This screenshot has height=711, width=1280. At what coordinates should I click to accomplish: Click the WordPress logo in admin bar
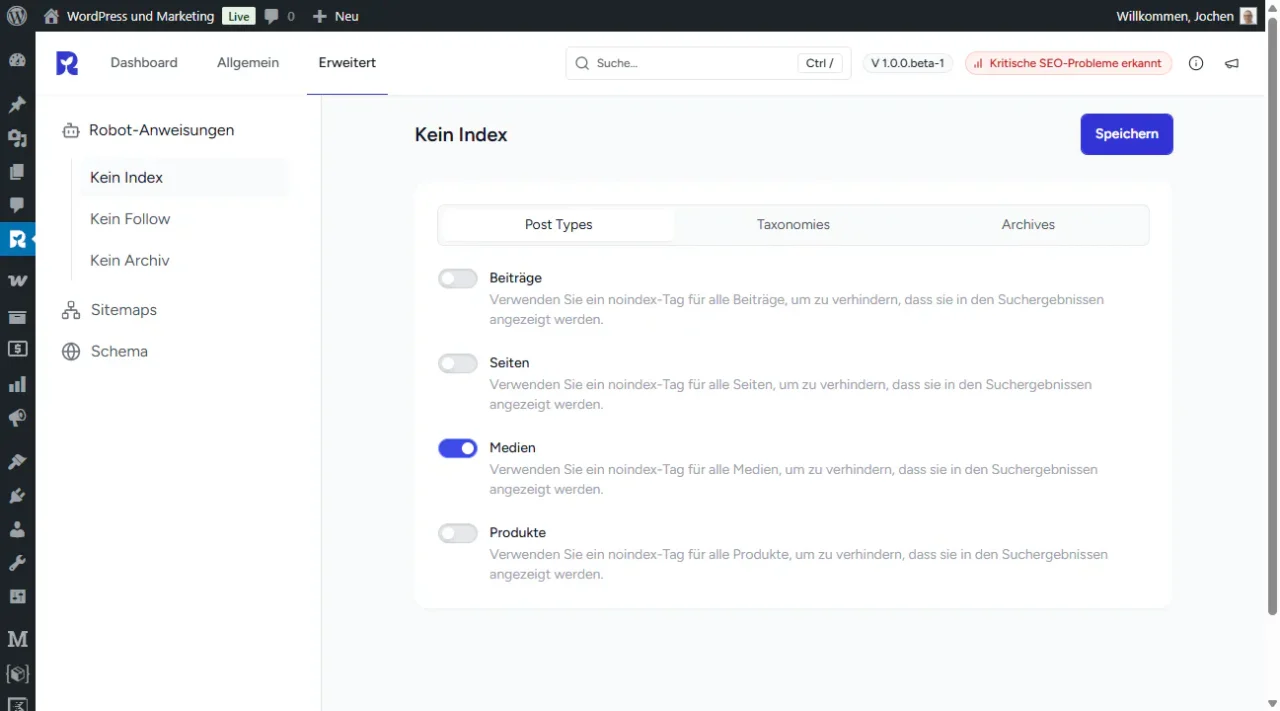(x=17, y=16)
